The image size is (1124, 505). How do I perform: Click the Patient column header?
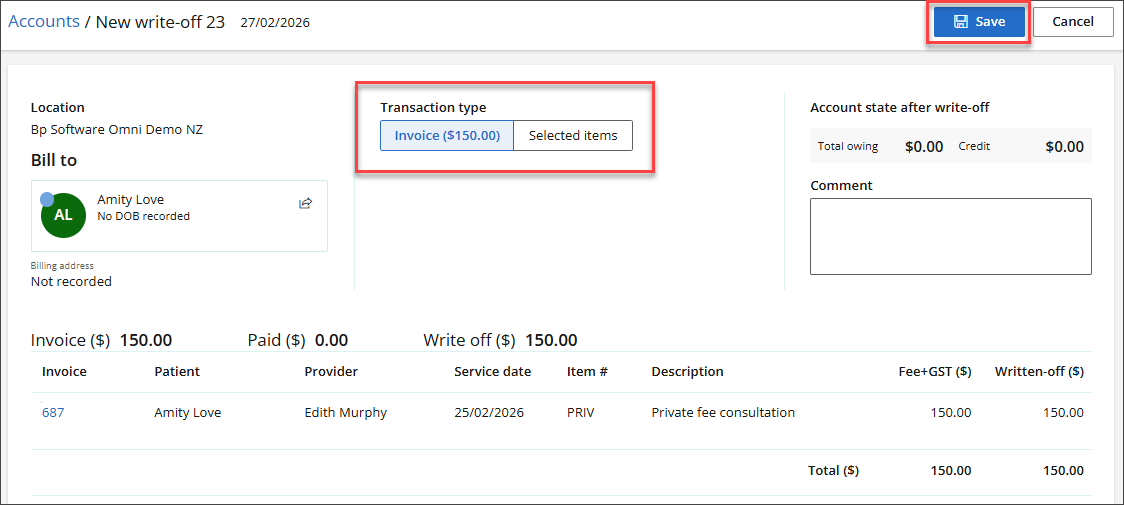(177, 371)
